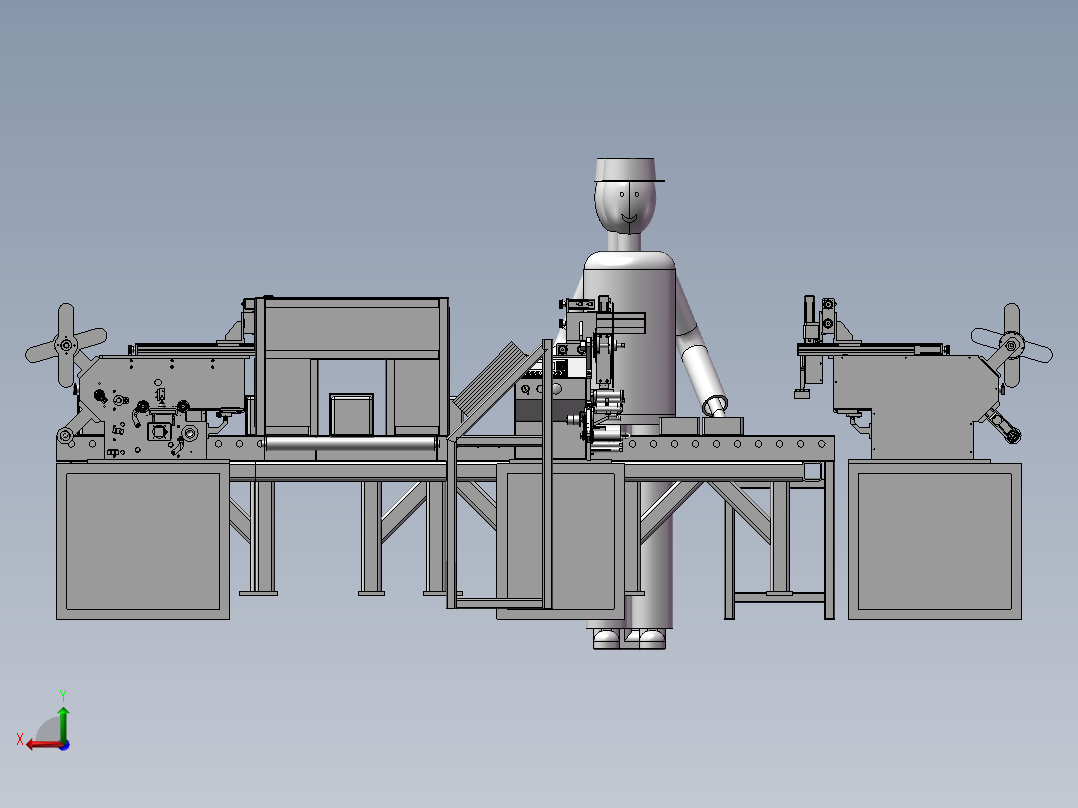
Task: Click the mannequin's flat-brimmed hat
Action: (627, 170)
